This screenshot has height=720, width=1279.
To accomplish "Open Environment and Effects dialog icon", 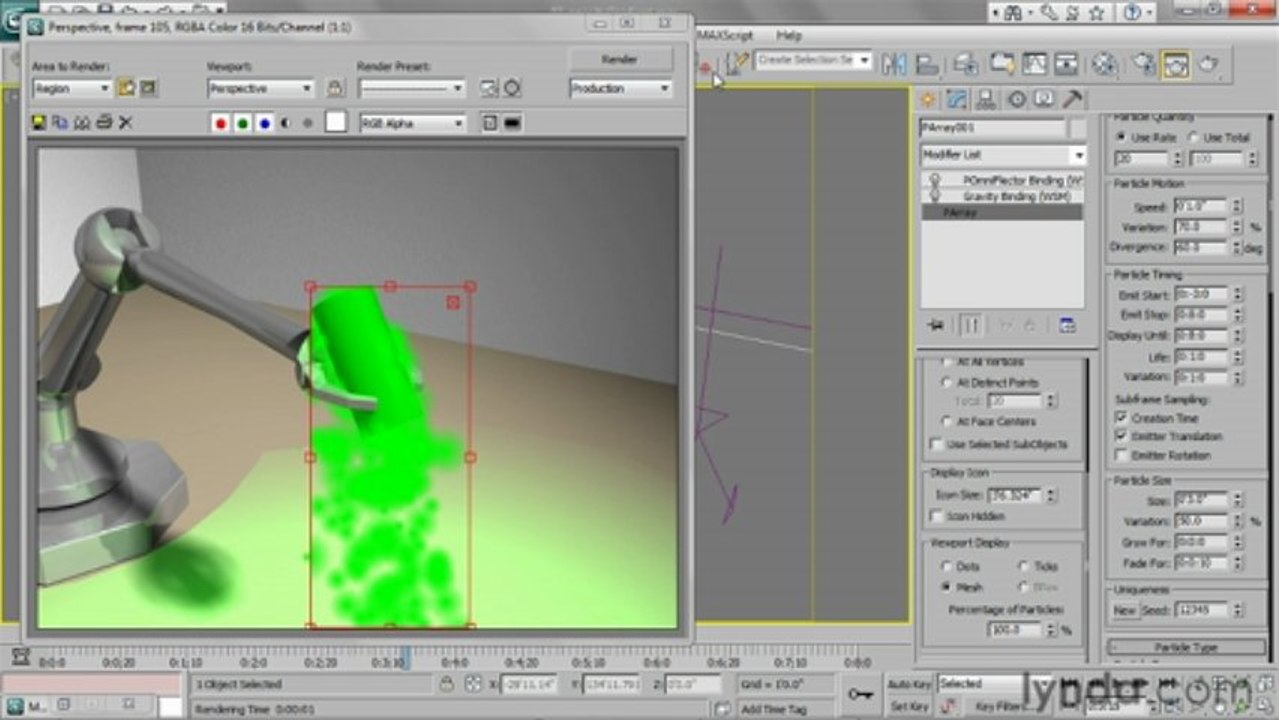I will click(511, 88).
